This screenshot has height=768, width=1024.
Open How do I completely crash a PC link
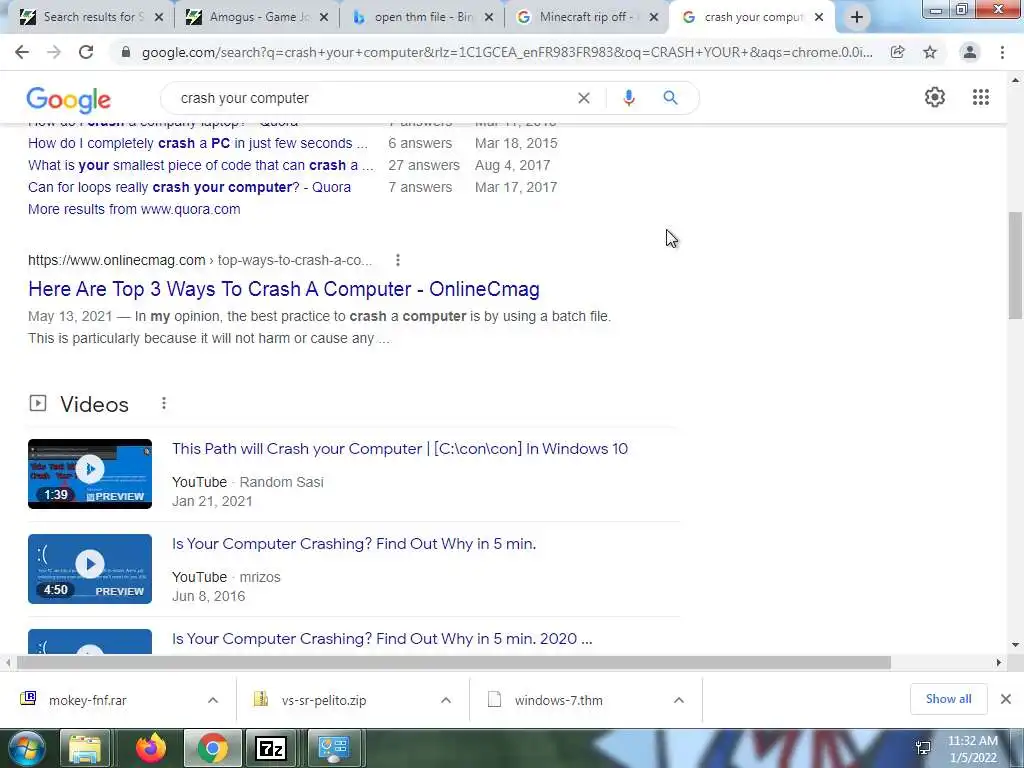click(x=198, y=143)
